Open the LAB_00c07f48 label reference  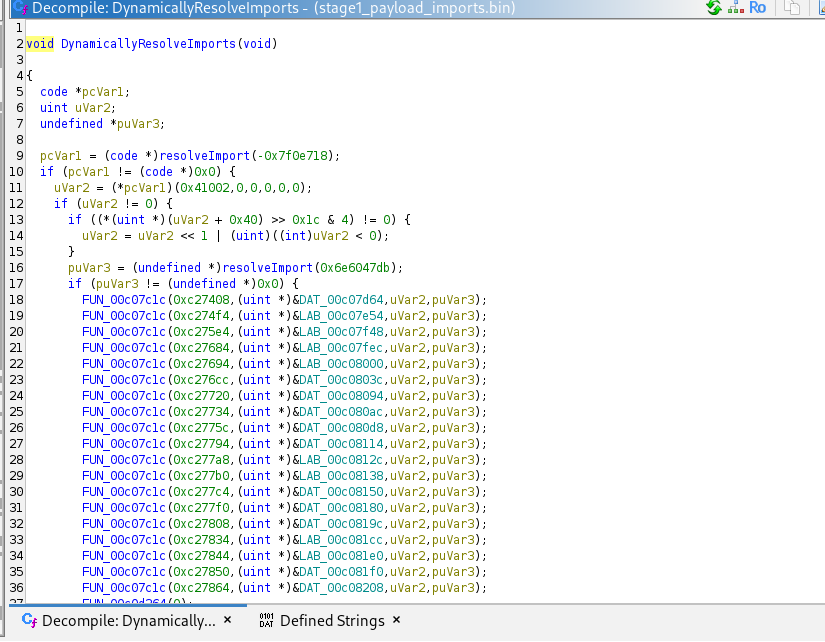pyautogui.click(x=341, y=332)
